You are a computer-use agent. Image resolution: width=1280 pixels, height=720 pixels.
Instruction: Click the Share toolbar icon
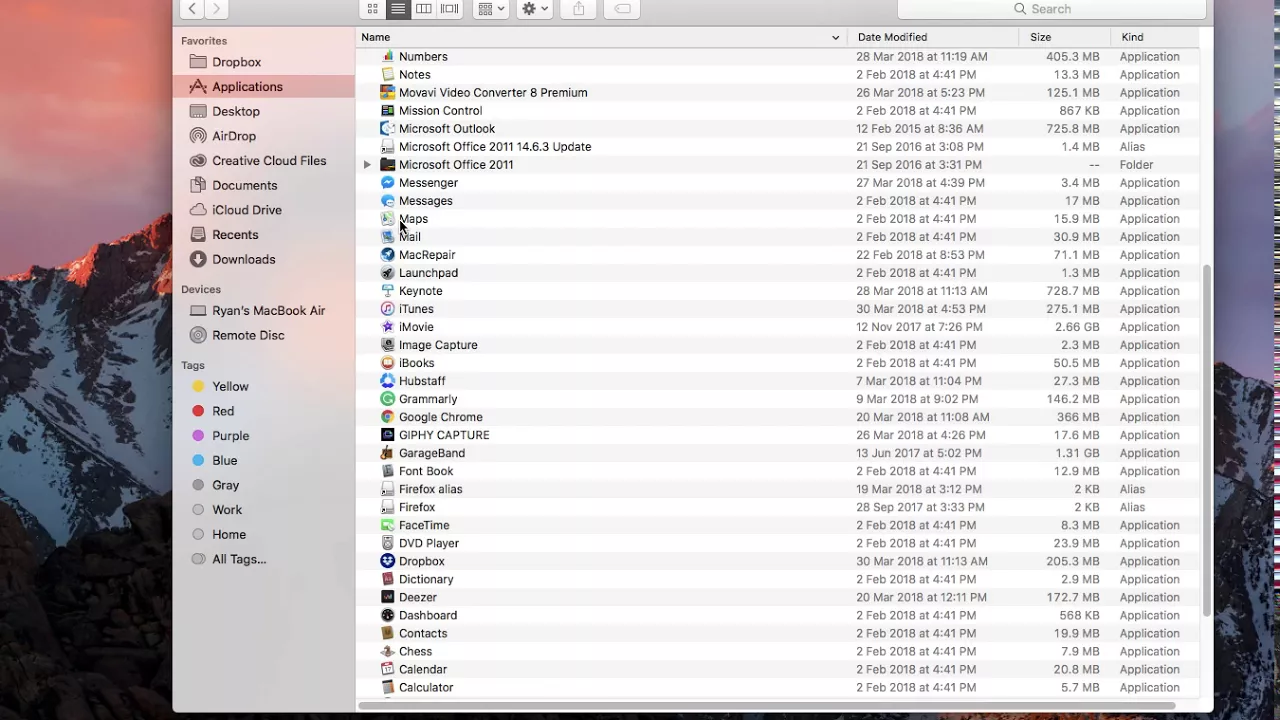(x=579, y=9)
